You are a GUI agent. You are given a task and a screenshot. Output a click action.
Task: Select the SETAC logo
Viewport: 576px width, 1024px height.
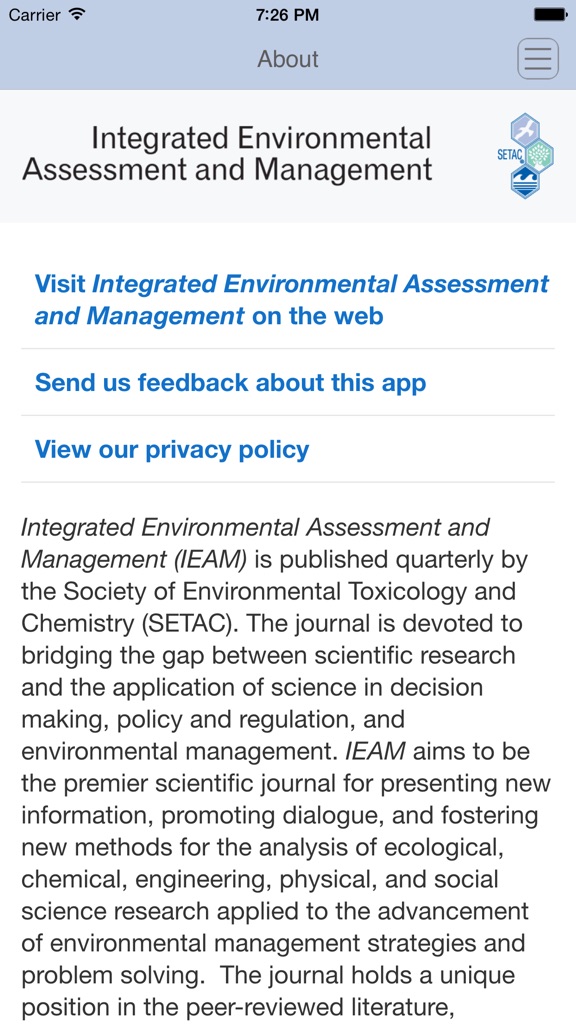tap(526, 155)
